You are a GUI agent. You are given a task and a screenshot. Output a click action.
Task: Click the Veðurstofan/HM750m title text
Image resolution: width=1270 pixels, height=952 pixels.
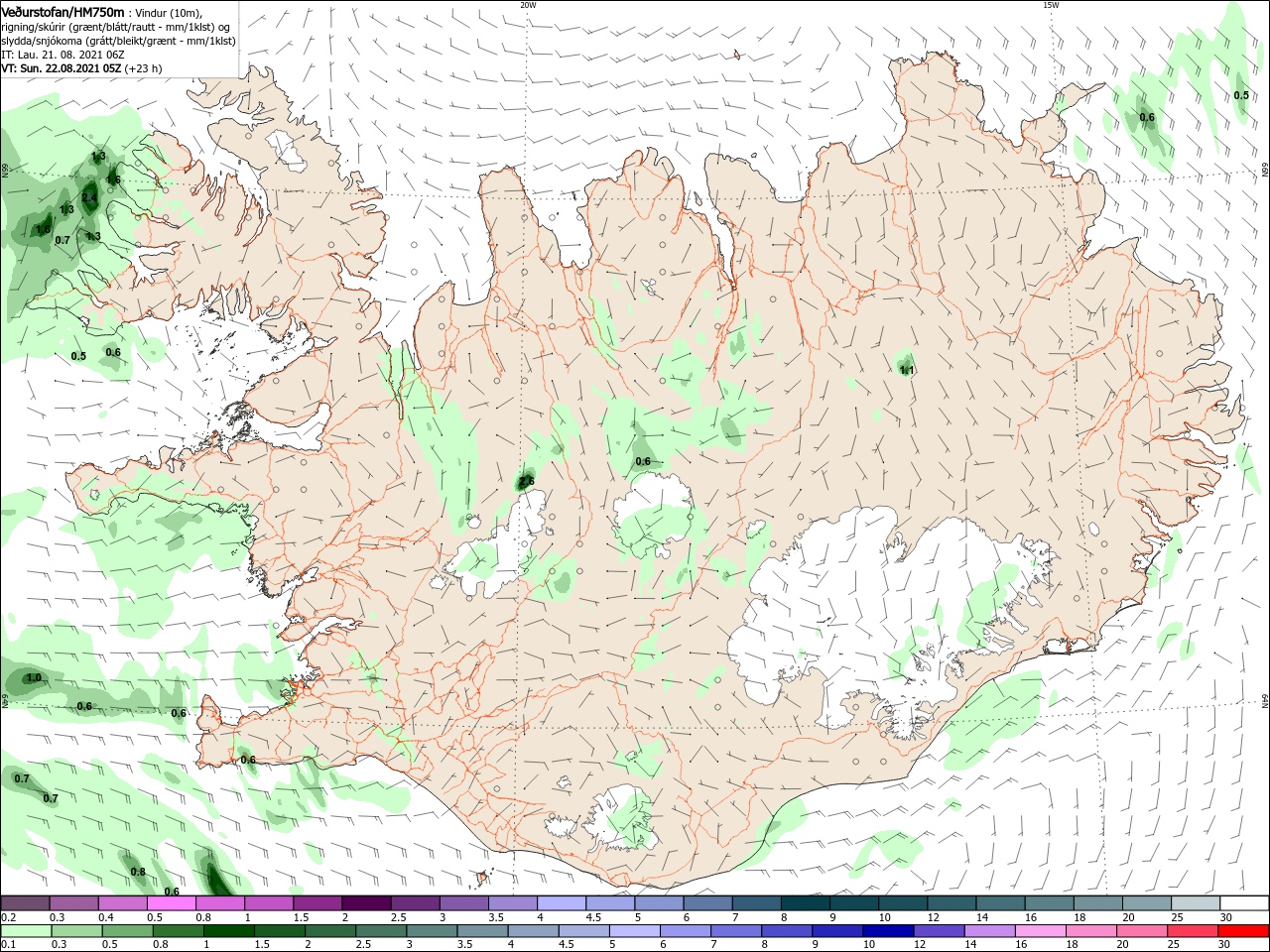63,12
